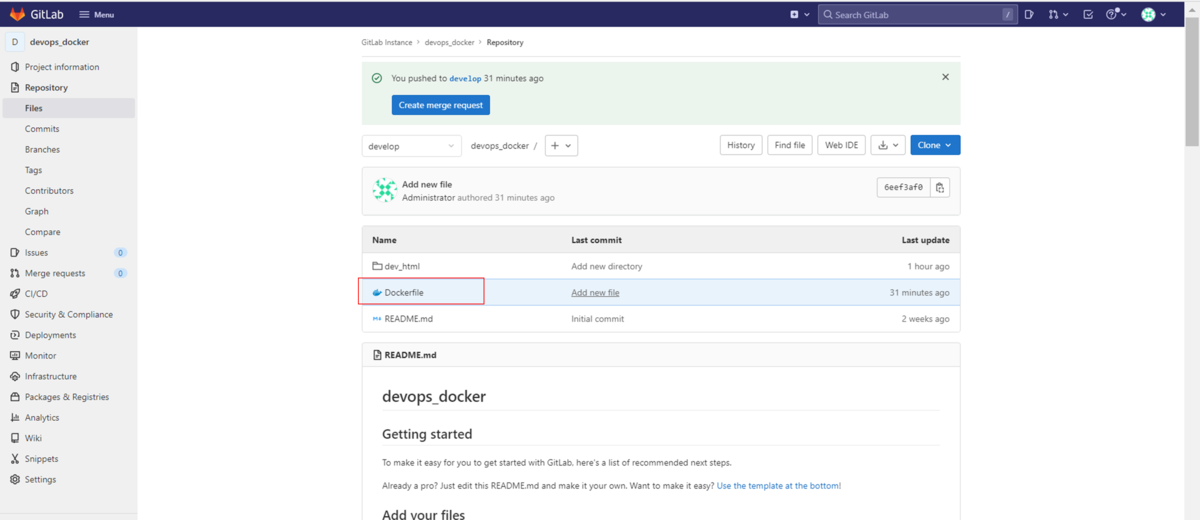Click the Administrator avatar in commit box
Image resolution: width=1200 pixels, height=520 pixels.
384,191
